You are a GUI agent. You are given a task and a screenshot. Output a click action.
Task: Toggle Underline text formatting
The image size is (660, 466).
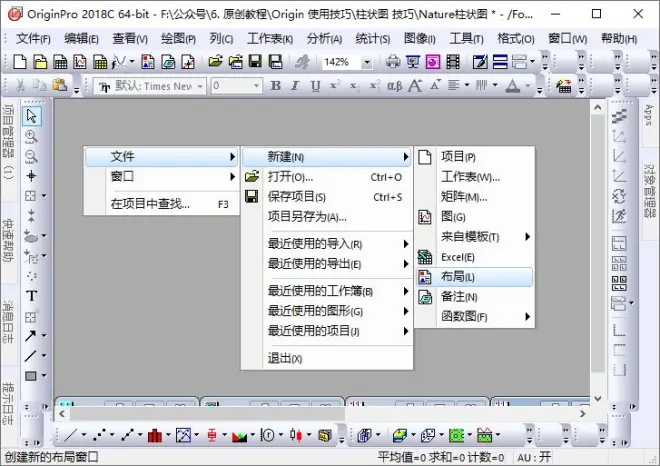(315, 85)
